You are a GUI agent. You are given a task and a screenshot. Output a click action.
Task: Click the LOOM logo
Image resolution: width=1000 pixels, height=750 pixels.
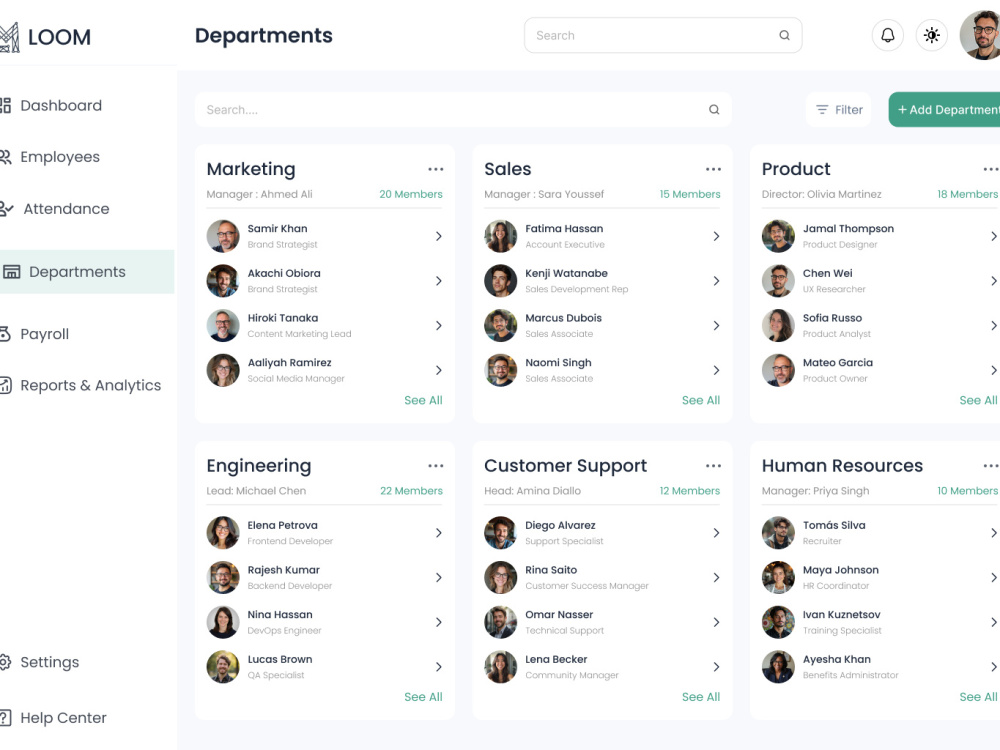[x=45, y=37]
